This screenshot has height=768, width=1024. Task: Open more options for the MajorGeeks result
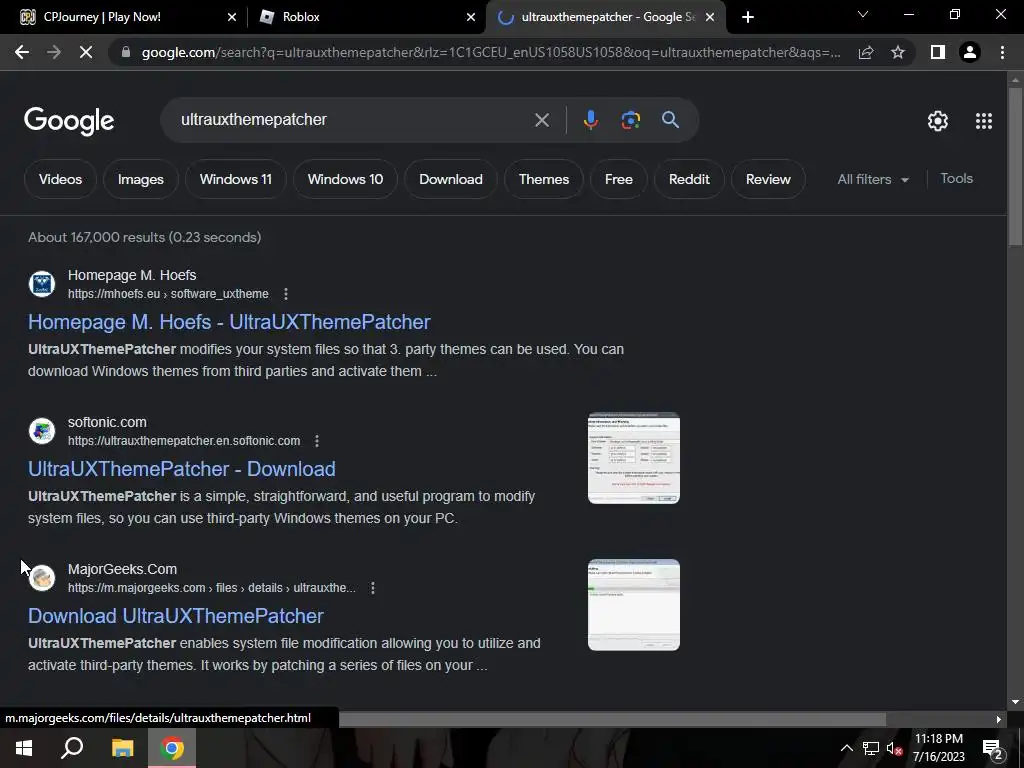tap(372, 588)
